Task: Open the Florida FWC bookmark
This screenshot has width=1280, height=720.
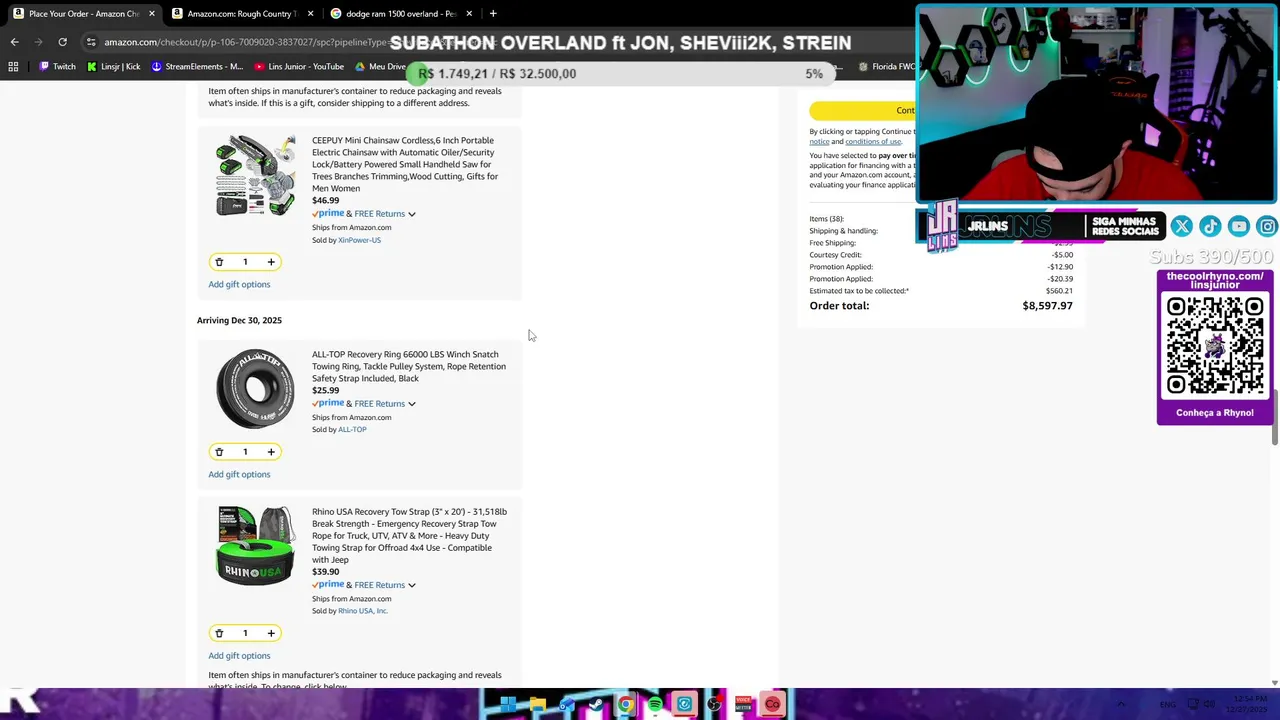Action: [886, 67]
